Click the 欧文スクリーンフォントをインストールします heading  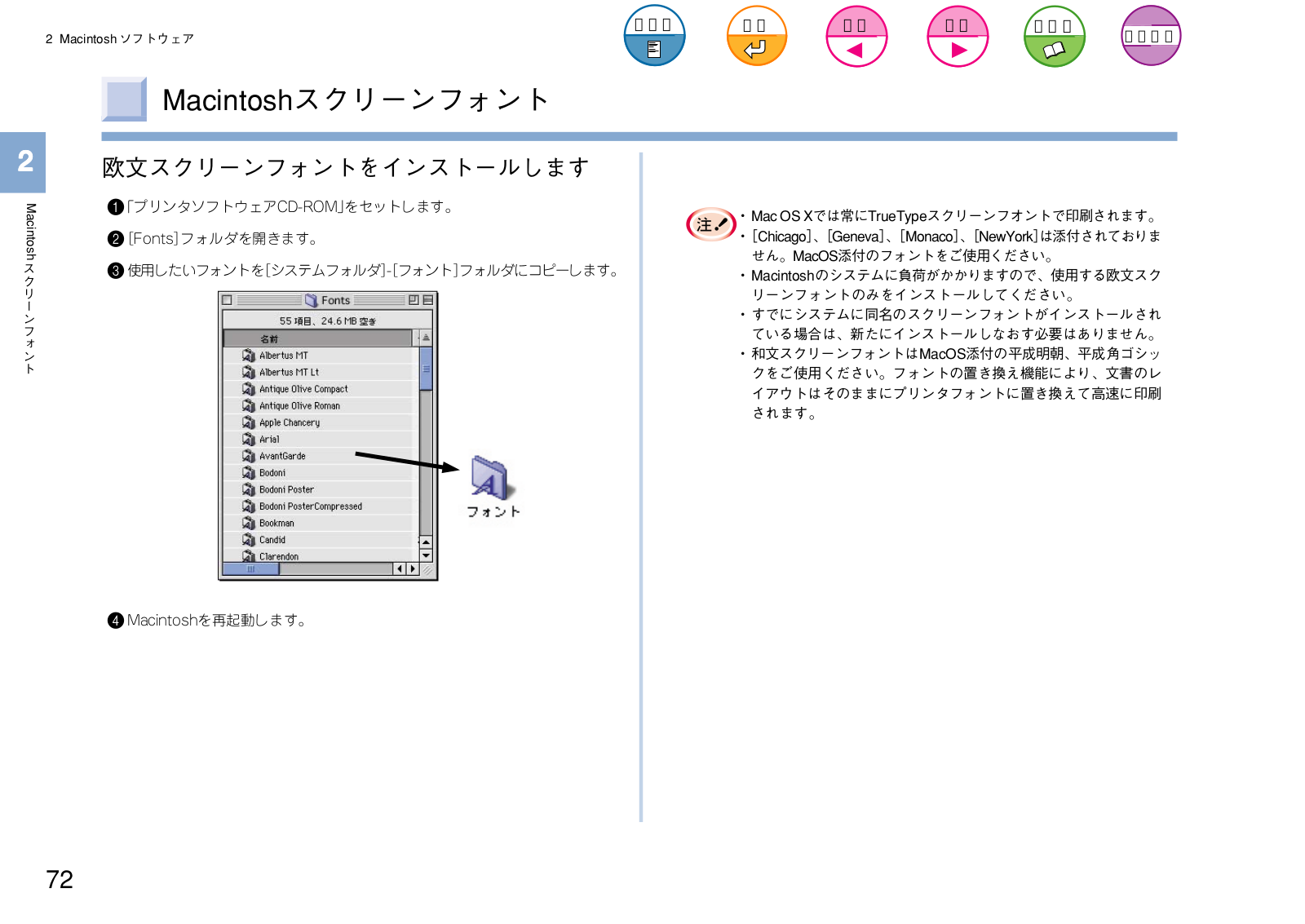point(346,167)
